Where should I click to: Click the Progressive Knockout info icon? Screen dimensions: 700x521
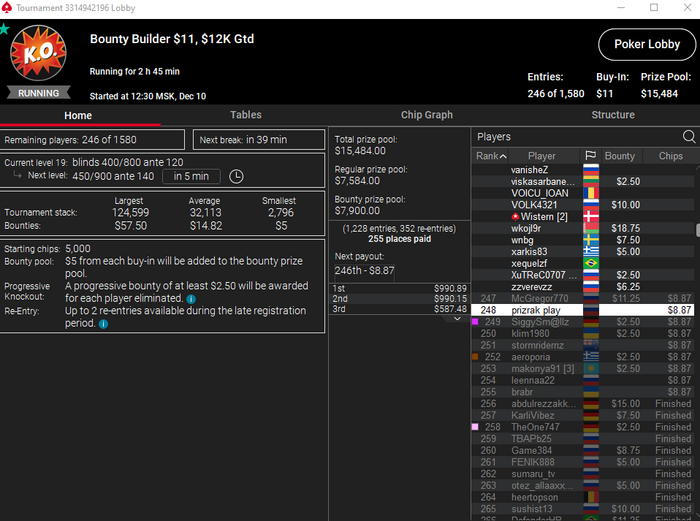point(191,299)
